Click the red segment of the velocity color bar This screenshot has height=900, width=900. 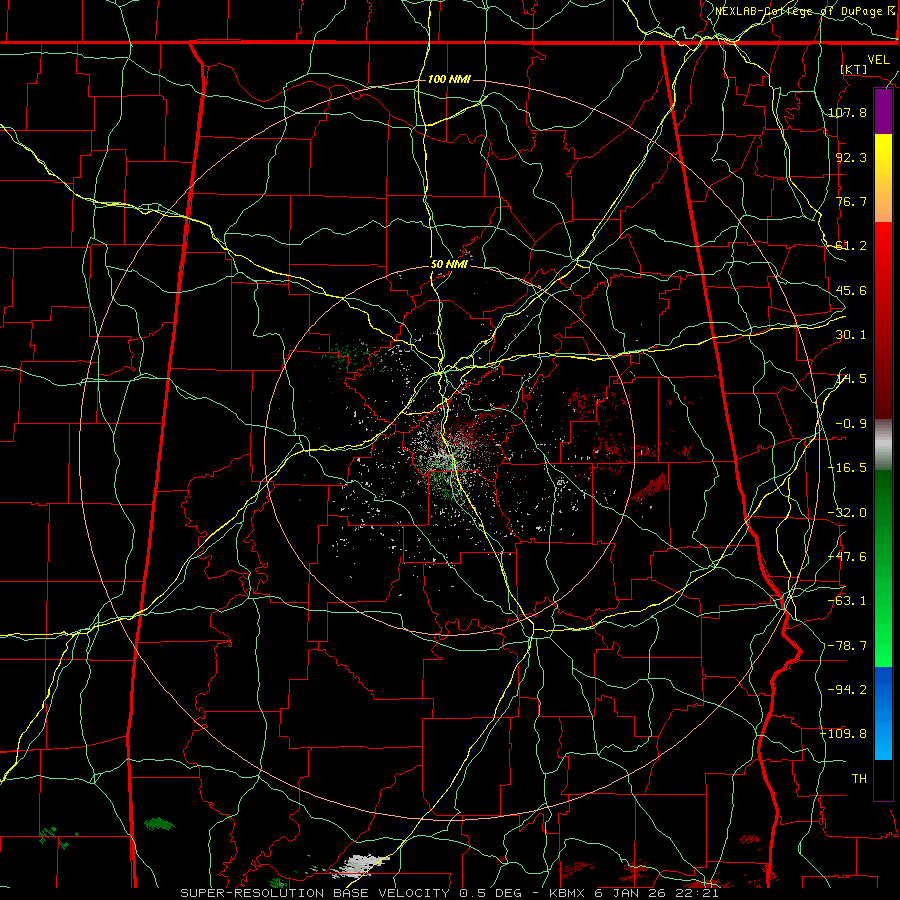883,320
